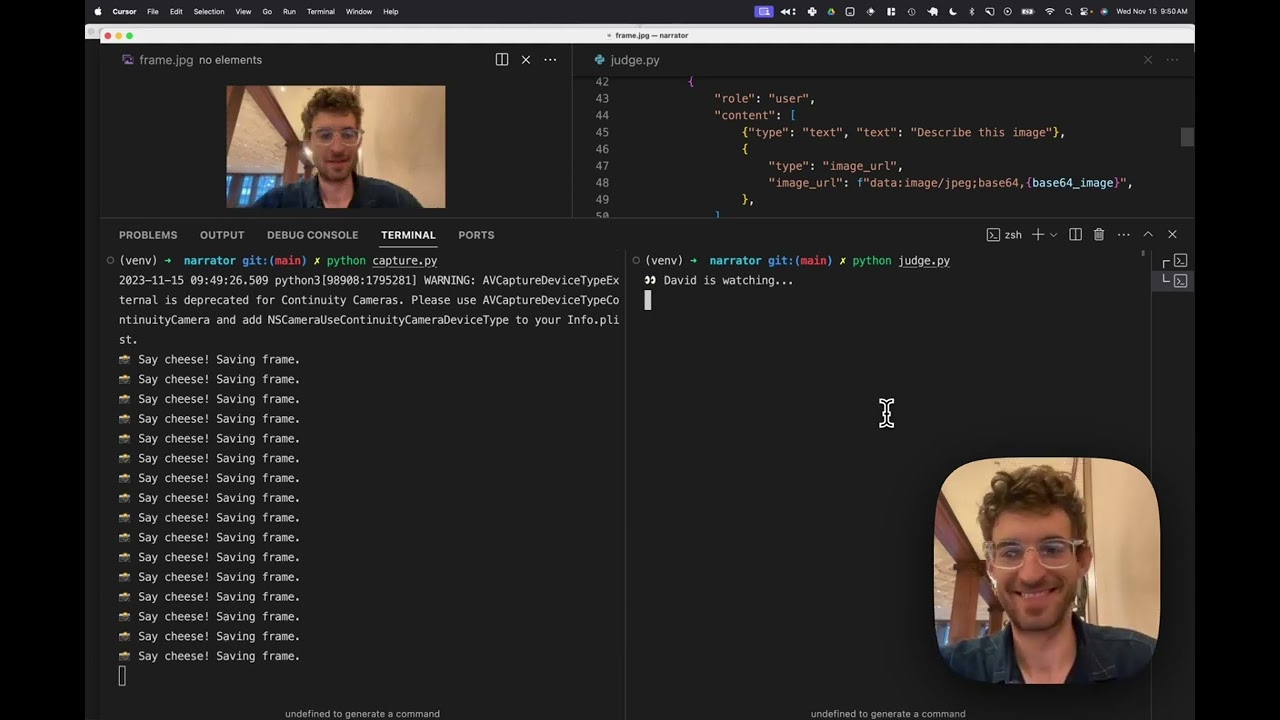Maximize the panel size with chevron
This screenshot has height=720, width=1280.
pos(1148,235)
